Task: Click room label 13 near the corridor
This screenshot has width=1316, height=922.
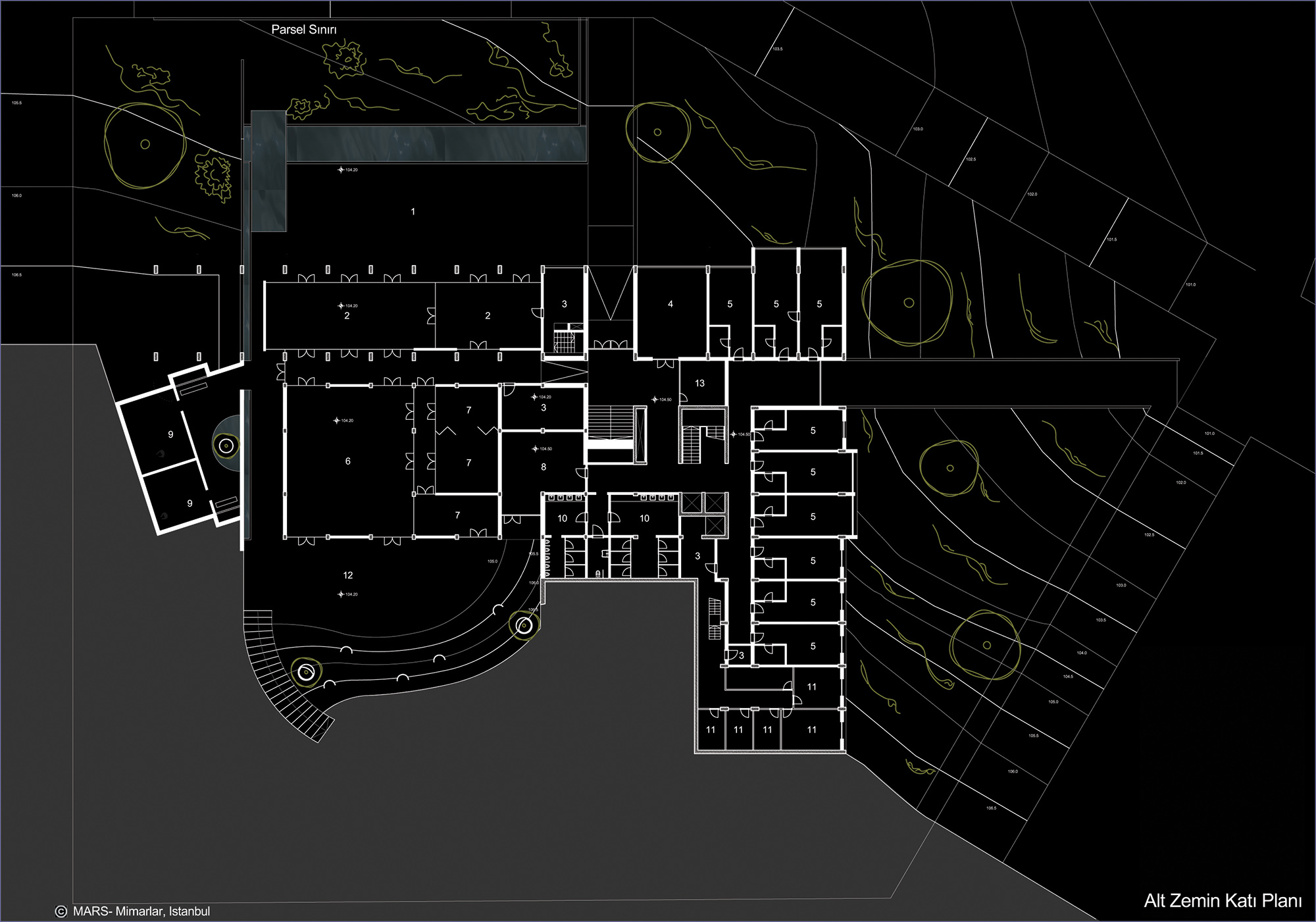Action: (699, 383)
